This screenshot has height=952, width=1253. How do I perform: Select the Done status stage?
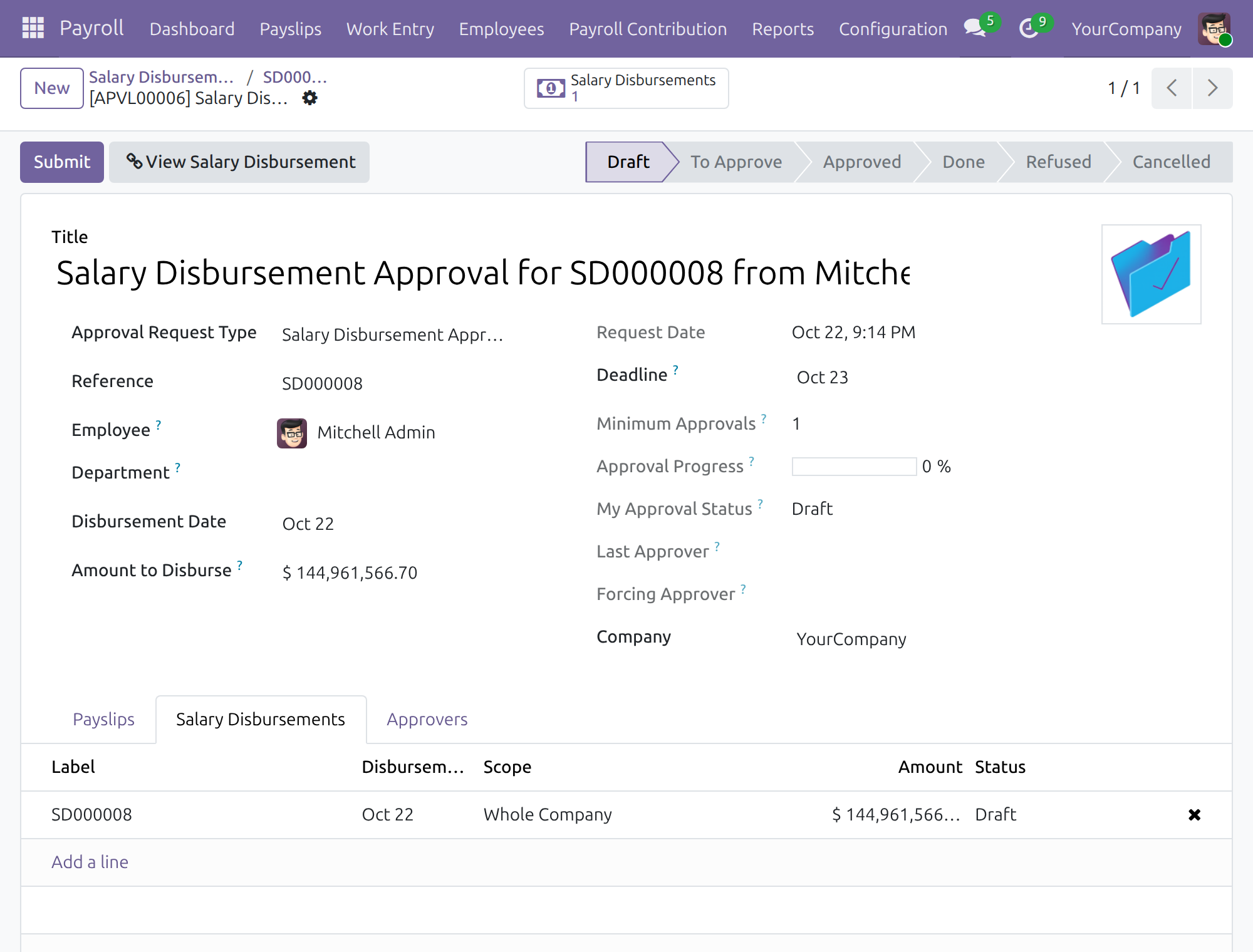coord(964,162)
